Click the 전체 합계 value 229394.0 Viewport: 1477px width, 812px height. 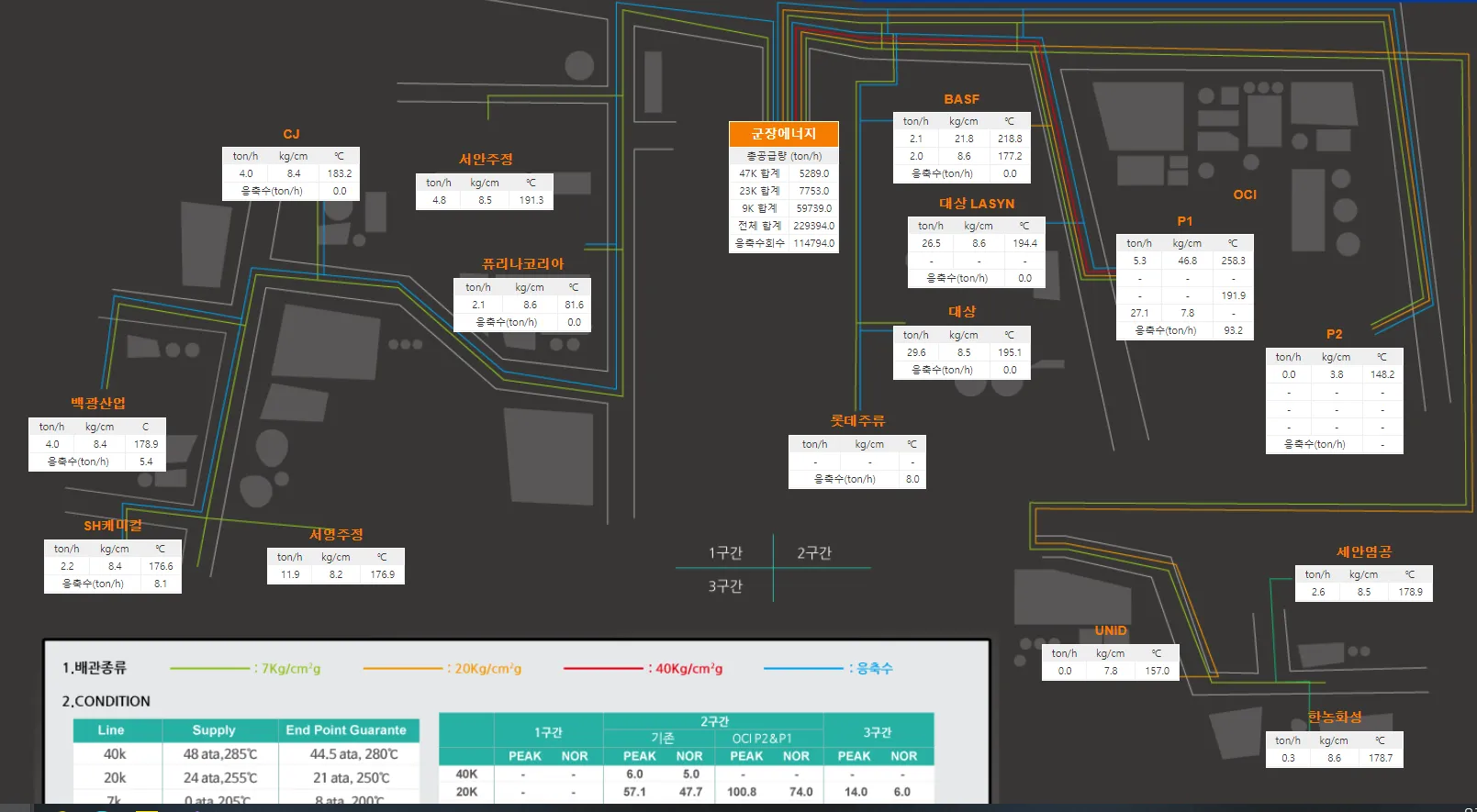point(813,226)
